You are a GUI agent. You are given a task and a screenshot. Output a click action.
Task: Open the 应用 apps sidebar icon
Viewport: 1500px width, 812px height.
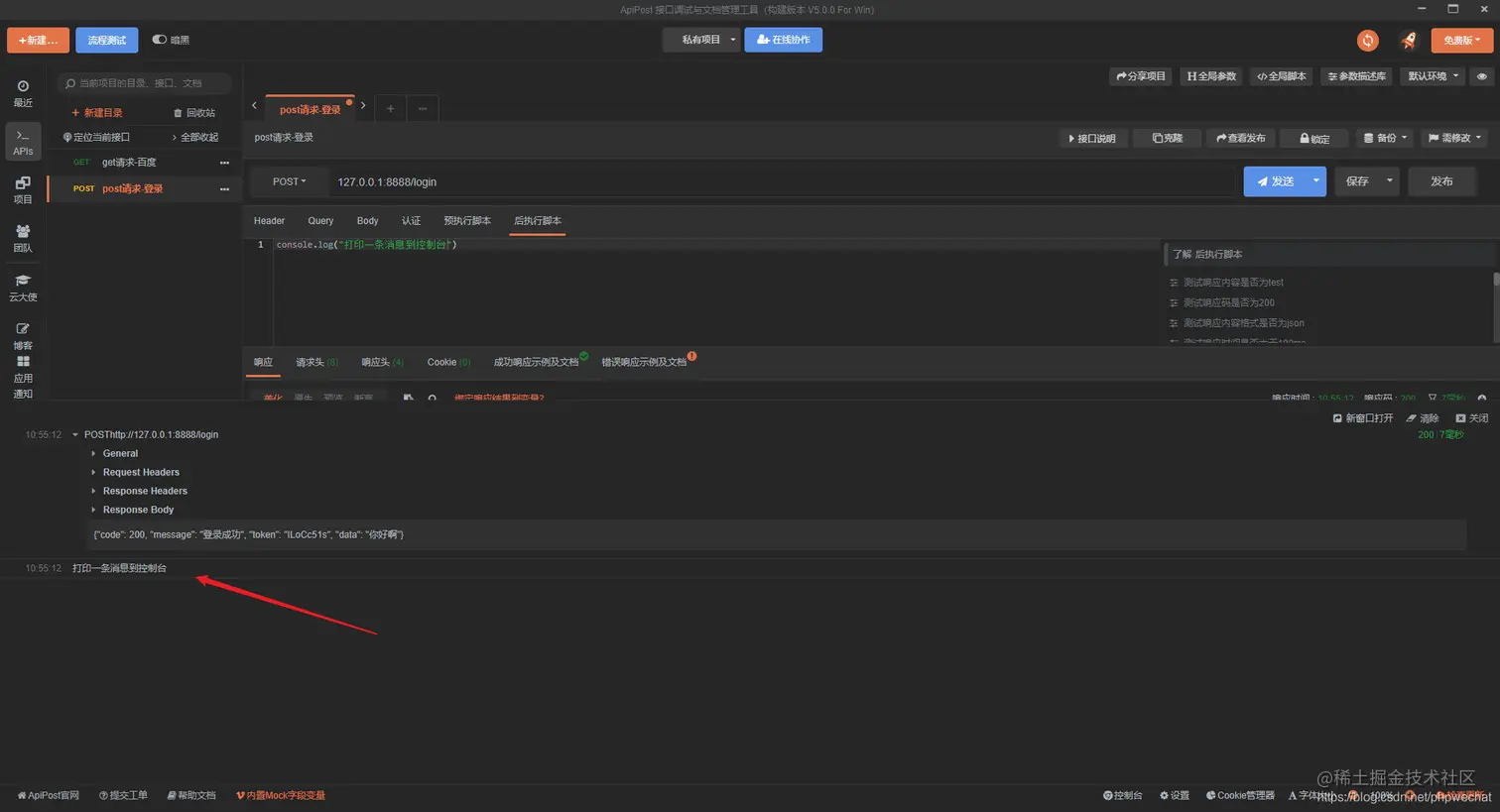[x=23, y=370]
